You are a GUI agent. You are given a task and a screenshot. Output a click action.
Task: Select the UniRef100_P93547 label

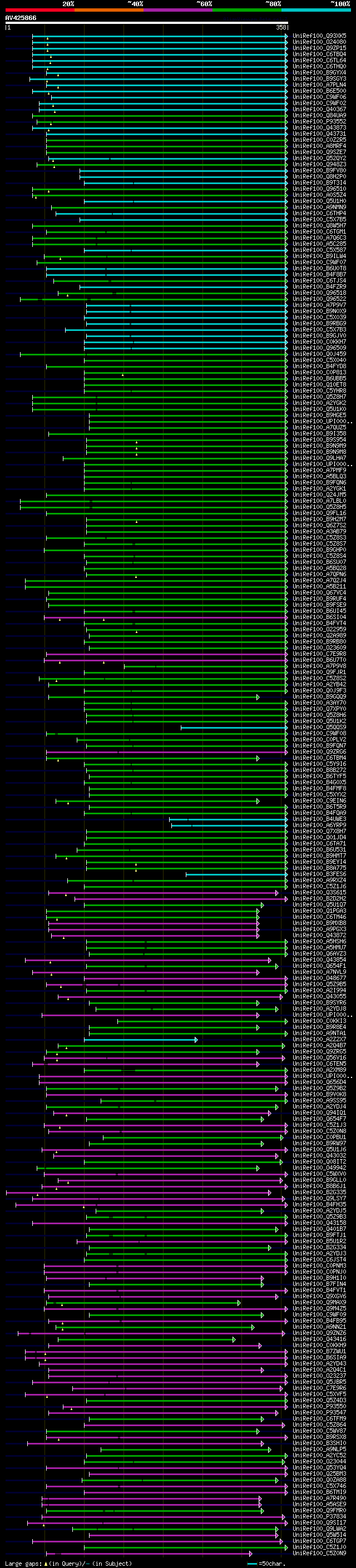319,1413
